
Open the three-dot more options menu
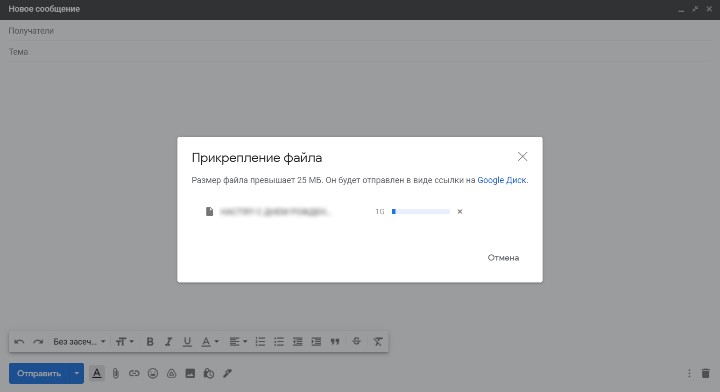click(689, 373)
